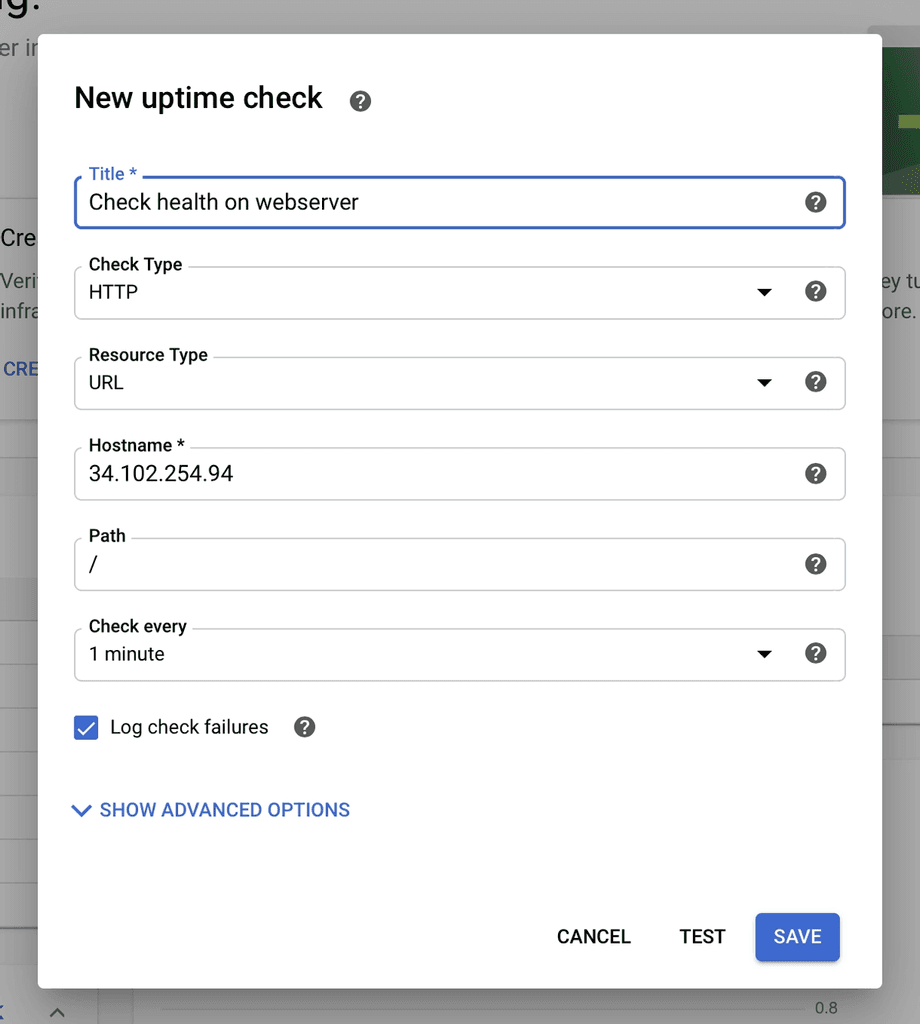Screen dimensions: 920x1024
Task: Click the Title input showing Check health on webserver
Action: pyautogui.click(x=400, y=202)
